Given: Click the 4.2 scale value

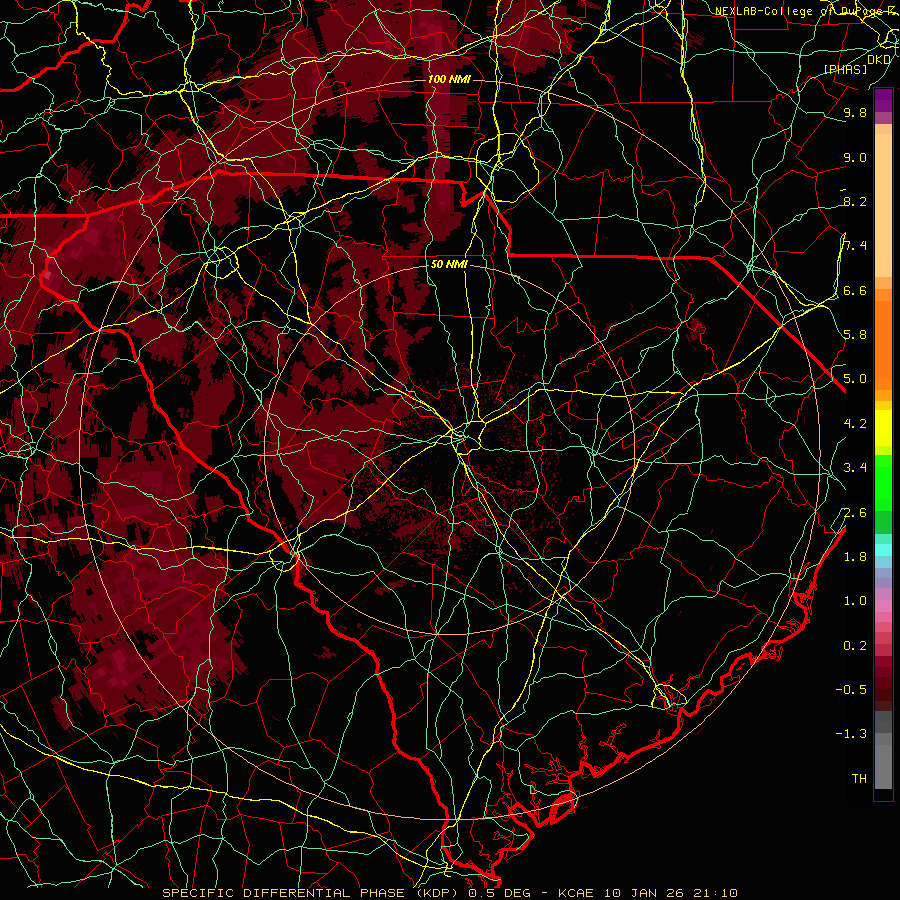Looking at the screenshot, I should click(x=855, y=424).
